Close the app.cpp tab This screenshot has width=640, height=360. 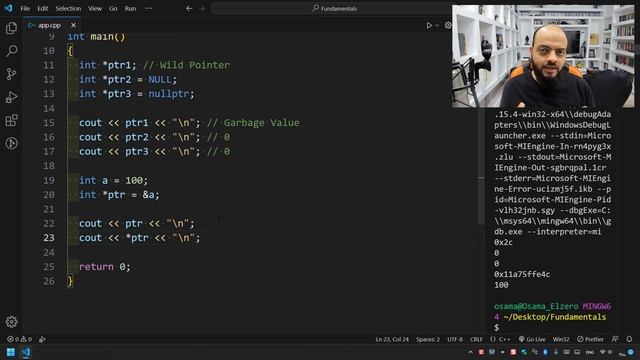[73, 25]
